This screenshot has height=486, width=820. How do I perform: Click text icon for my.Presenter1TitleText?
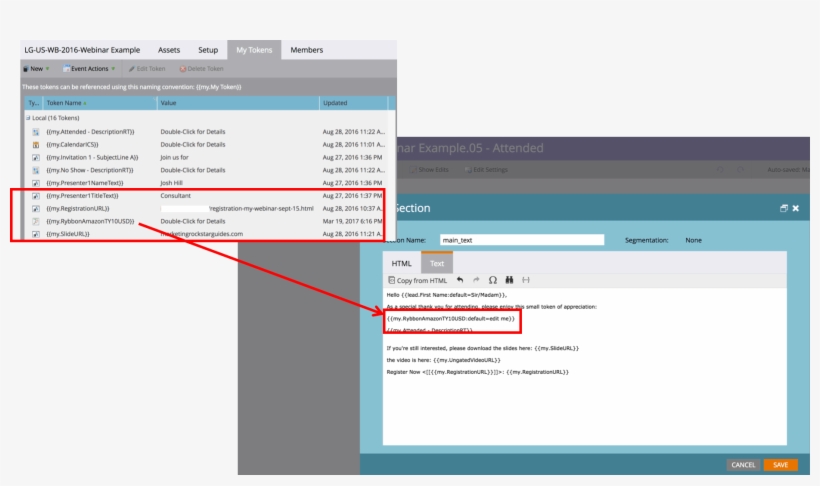(36, 196)
